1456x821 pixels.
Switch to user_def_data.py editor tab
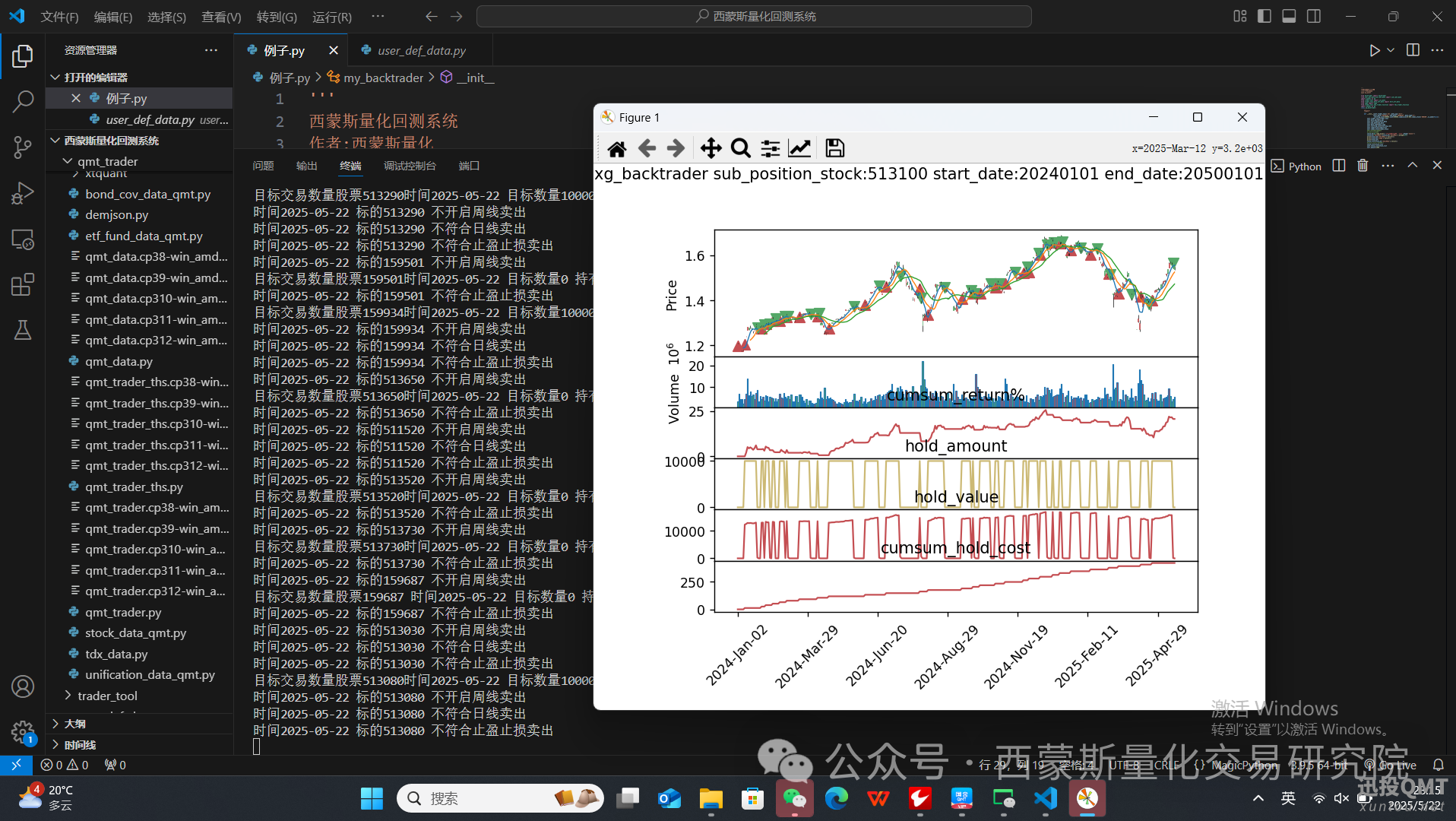click(421, 50)
